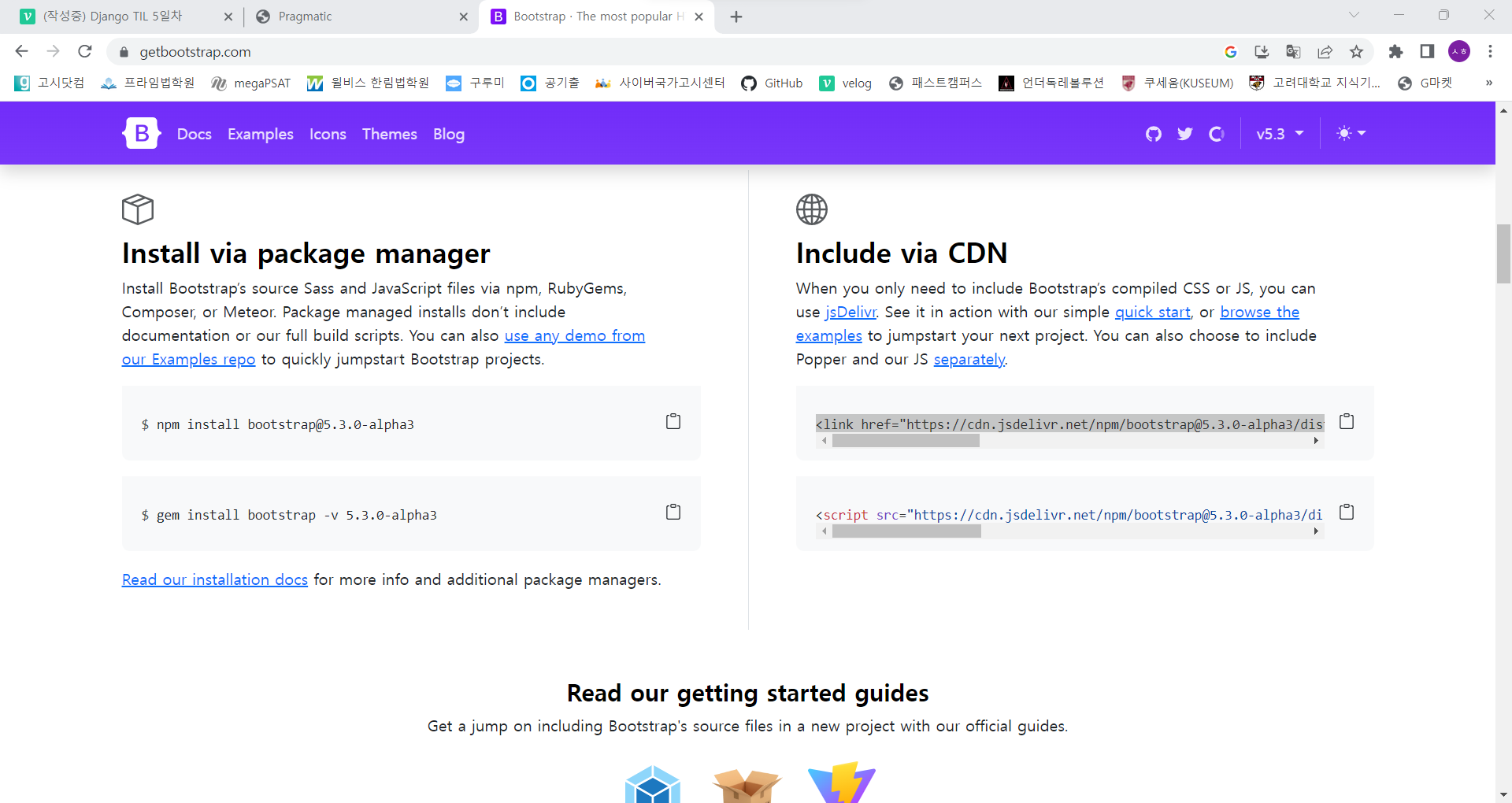The width and height of the screenshot is (1512, 803).
Task: Open 고시닷컴 bookmark
Action: [x=50, y=83]
